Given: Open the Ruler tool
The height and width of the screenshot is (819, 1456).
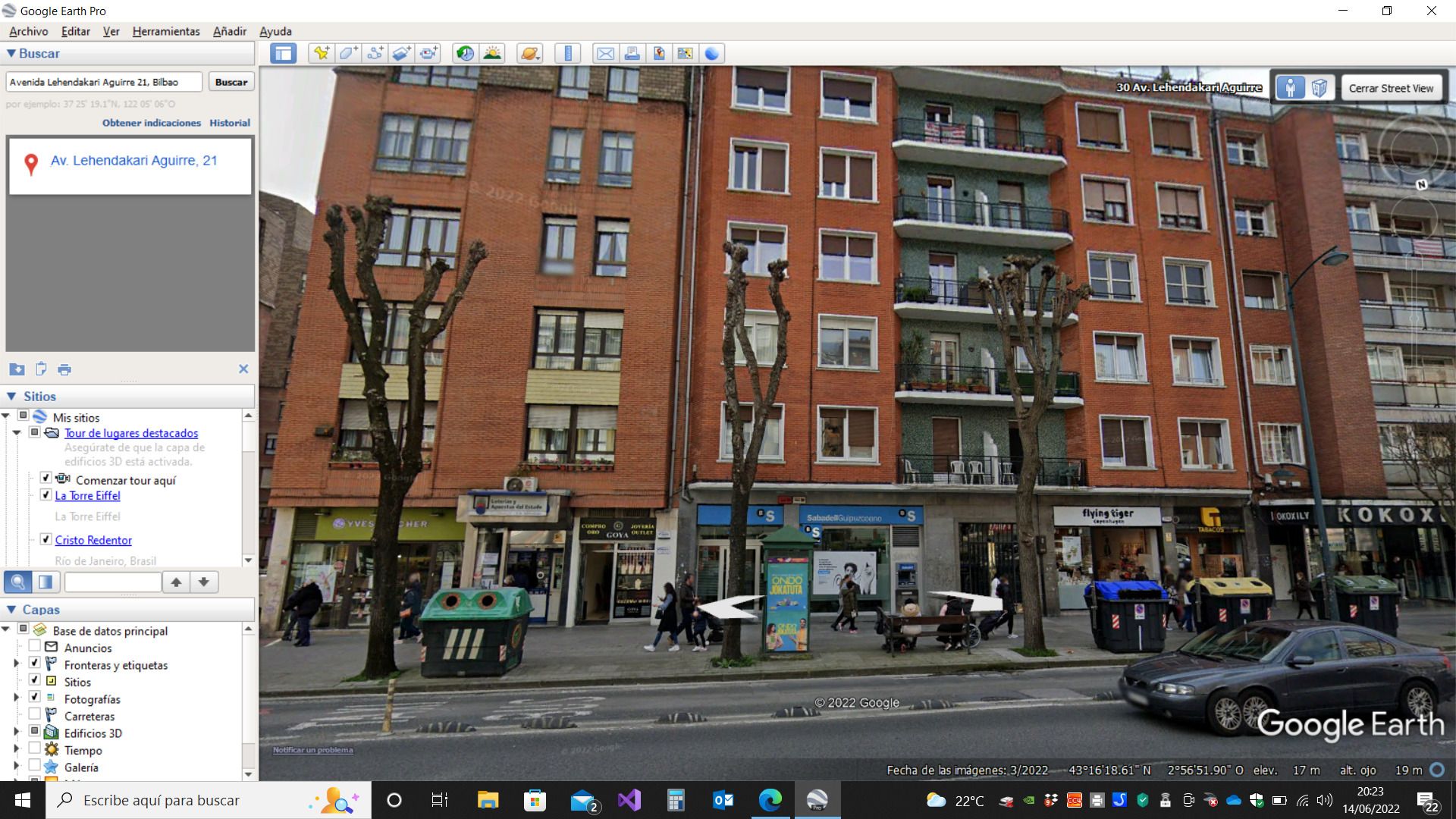Looking at the screenshot, I should click(567, 53).
